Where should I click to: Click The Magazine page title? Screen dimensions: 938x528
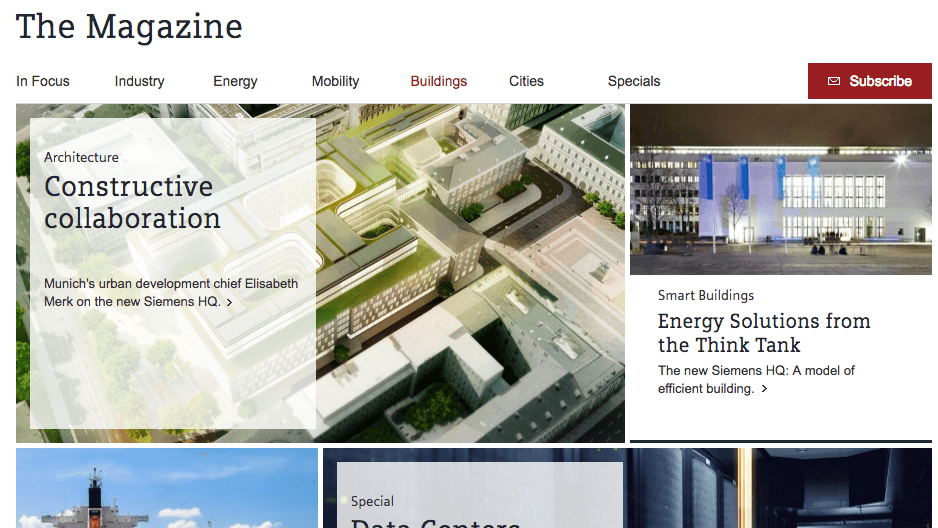click(x=129, y=27)
